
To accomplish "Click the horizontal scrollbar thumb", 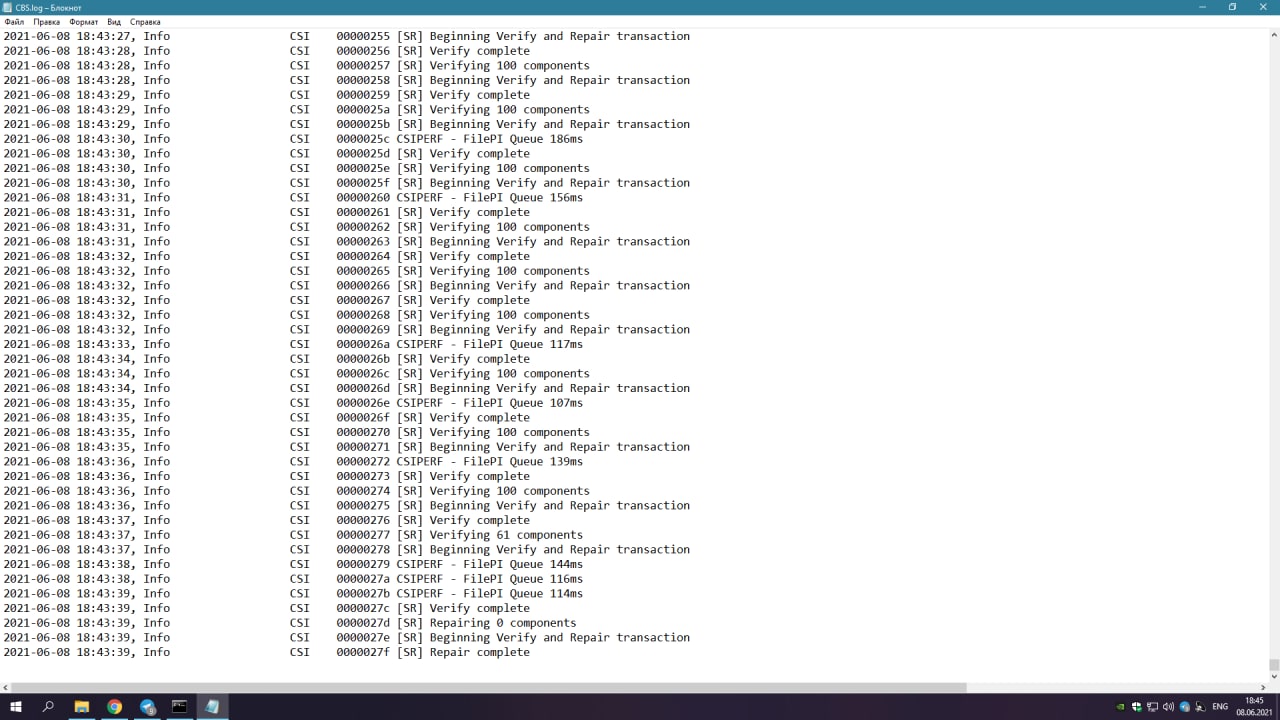I will [x=489, y=688].
